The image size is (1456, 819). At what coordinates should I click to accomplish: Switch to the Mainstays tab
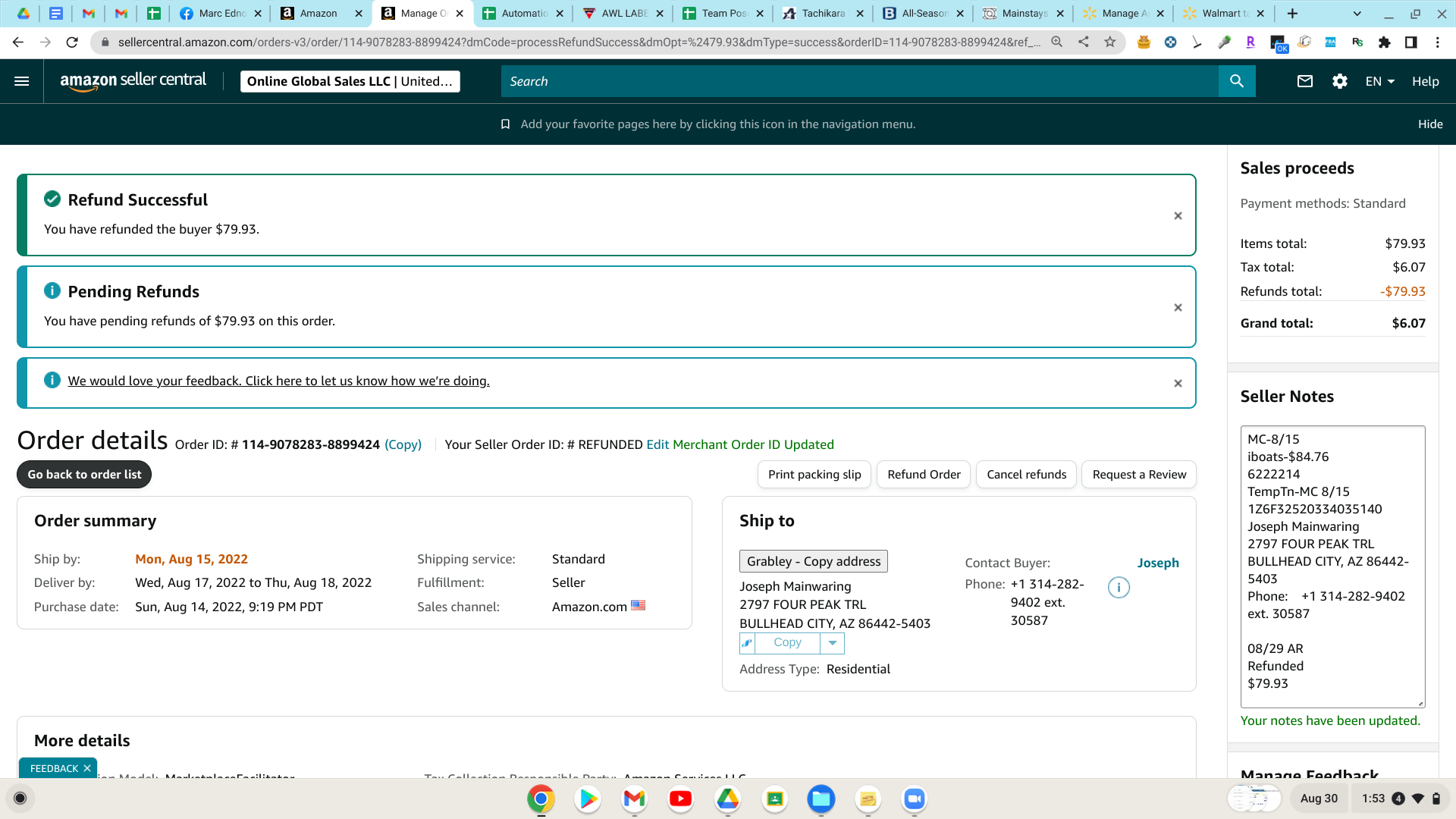1022,14
